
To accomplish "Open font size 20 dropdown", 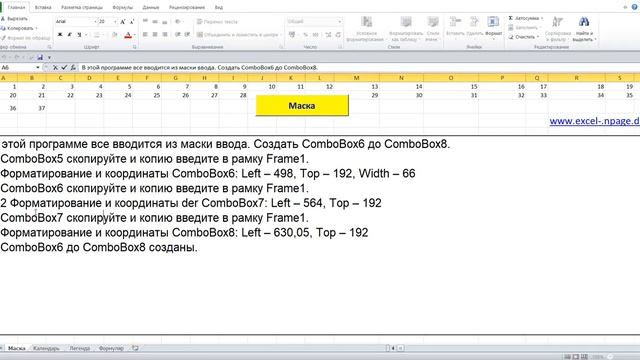I will (115, 22).
